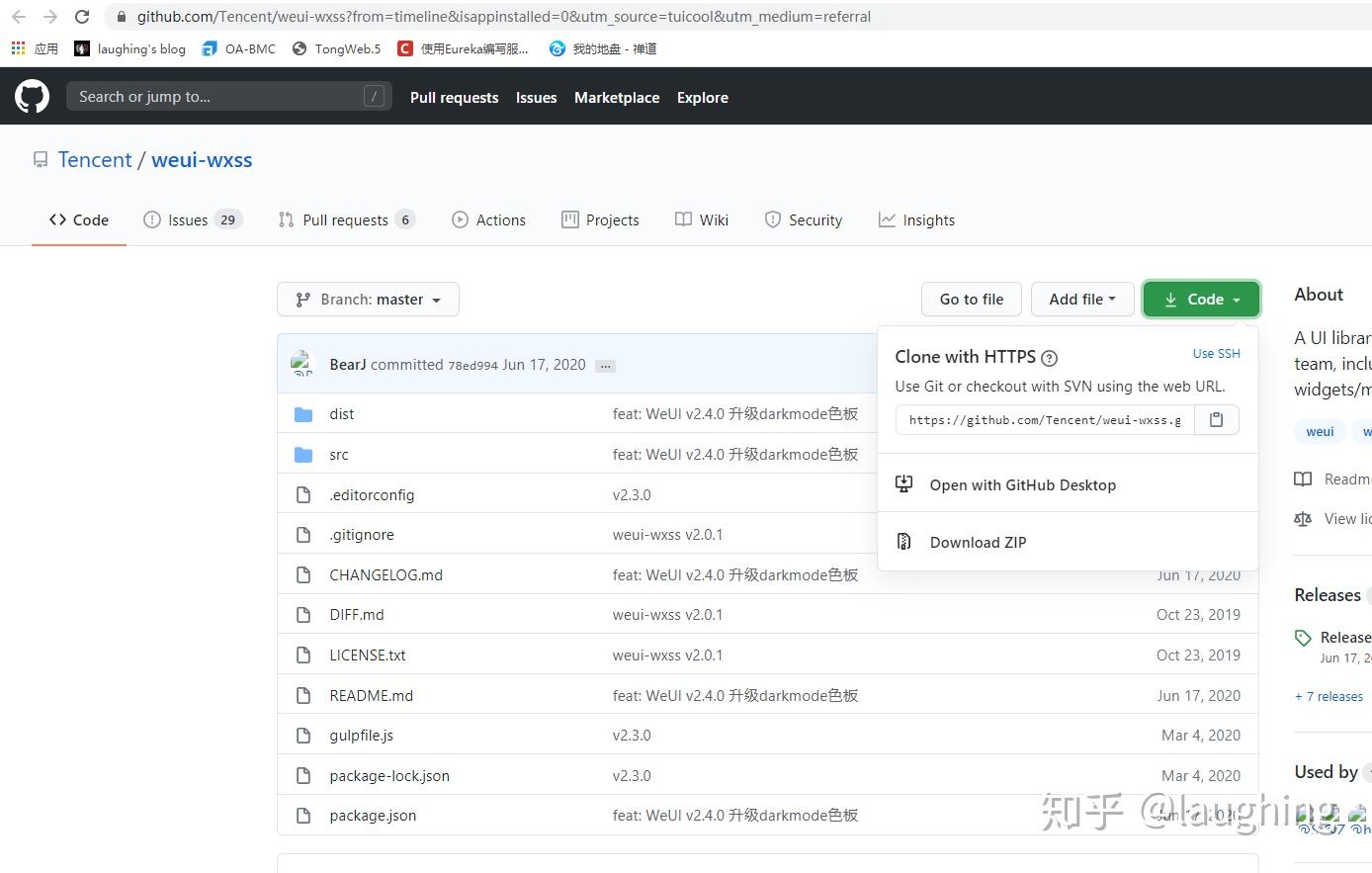The image size is (1372, 873).
Task: Open the .editorconfig file
Action: (x=372, y=495)
